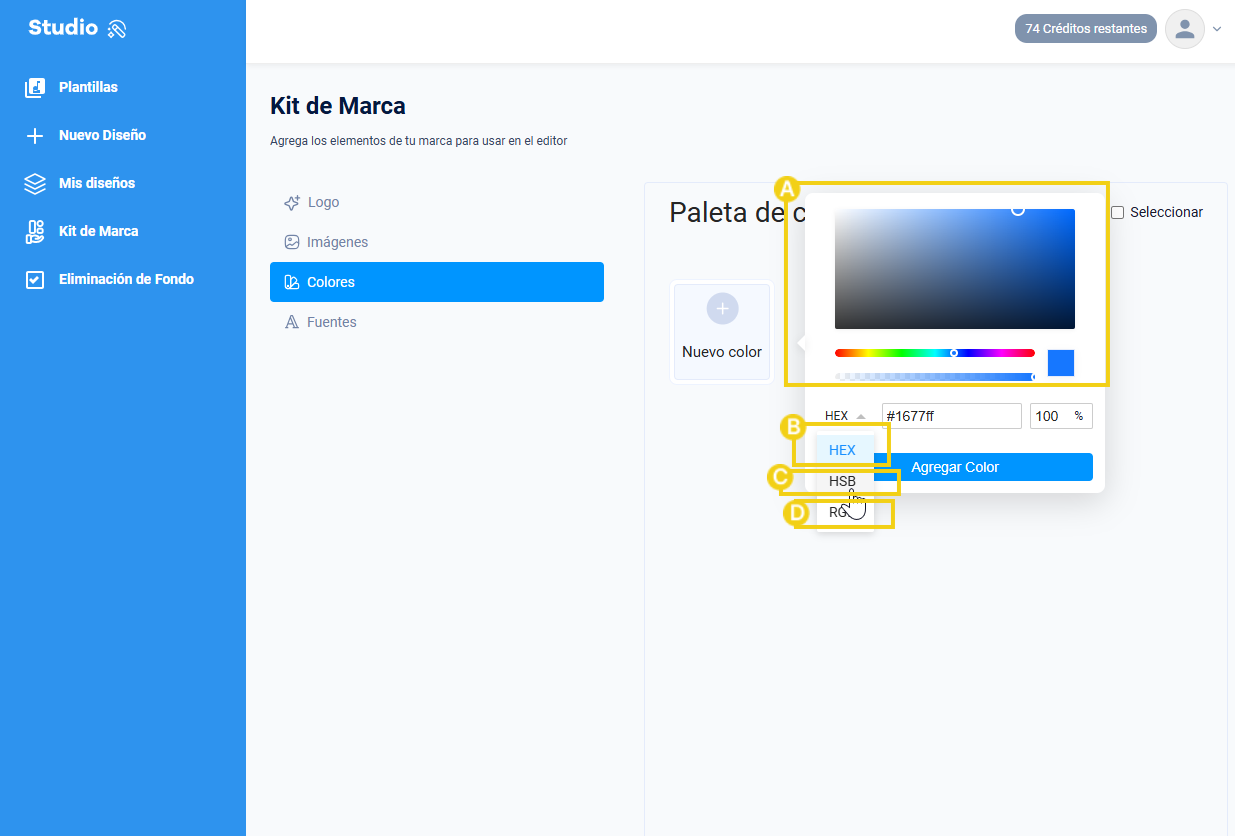
Task: Click the 74 Créditos restantes badge
Action: click(1086, 29)
